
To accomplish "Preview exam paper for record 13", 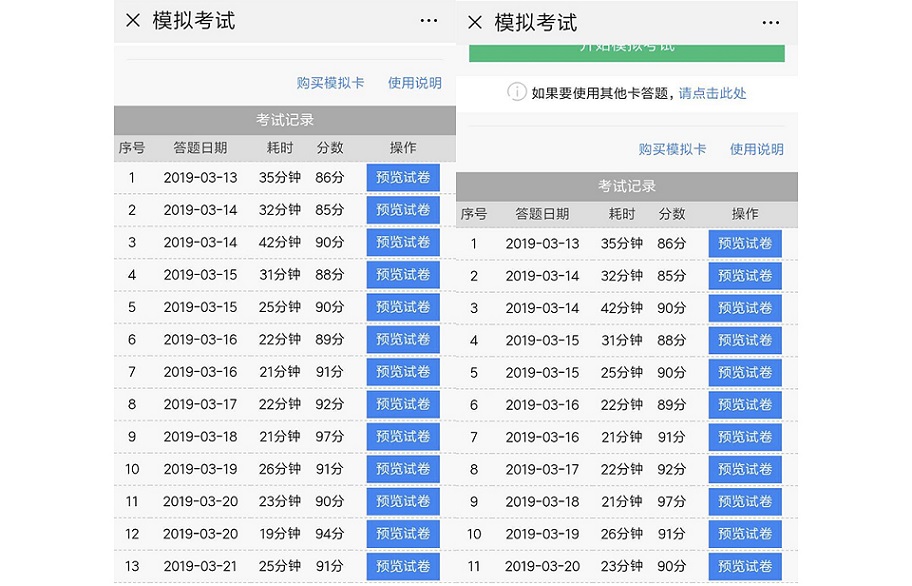I will point(403,566).
